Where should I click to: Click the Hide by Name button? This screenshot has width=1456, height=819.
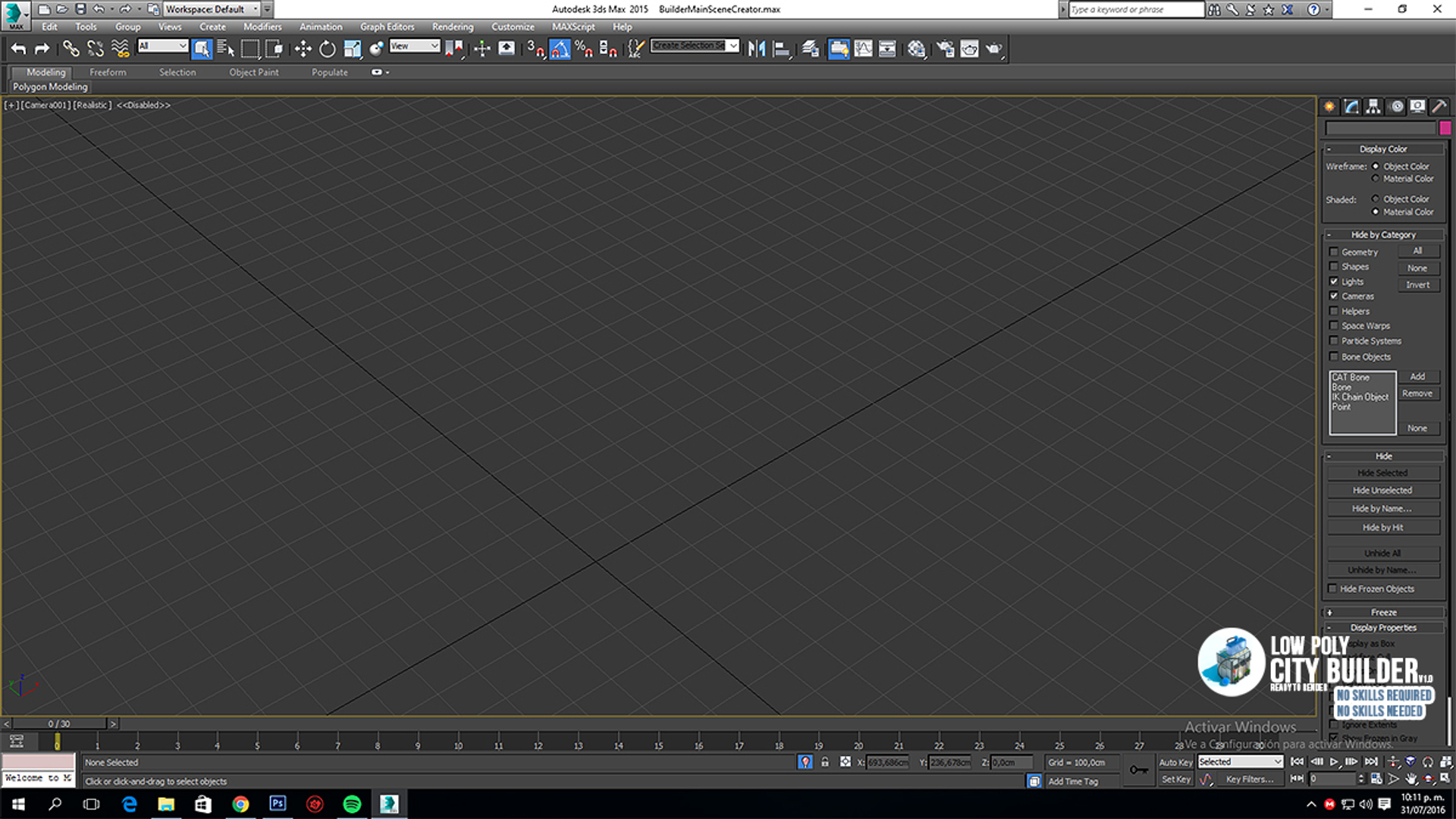pyautogui.click(x=1382, y=508)
